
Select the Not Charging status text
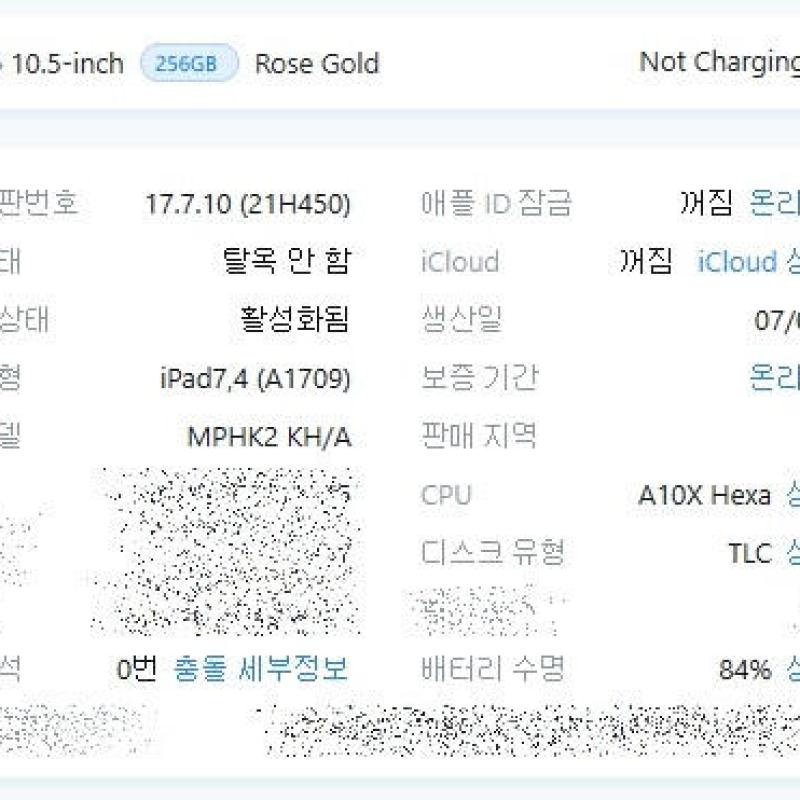pos(719,63)
